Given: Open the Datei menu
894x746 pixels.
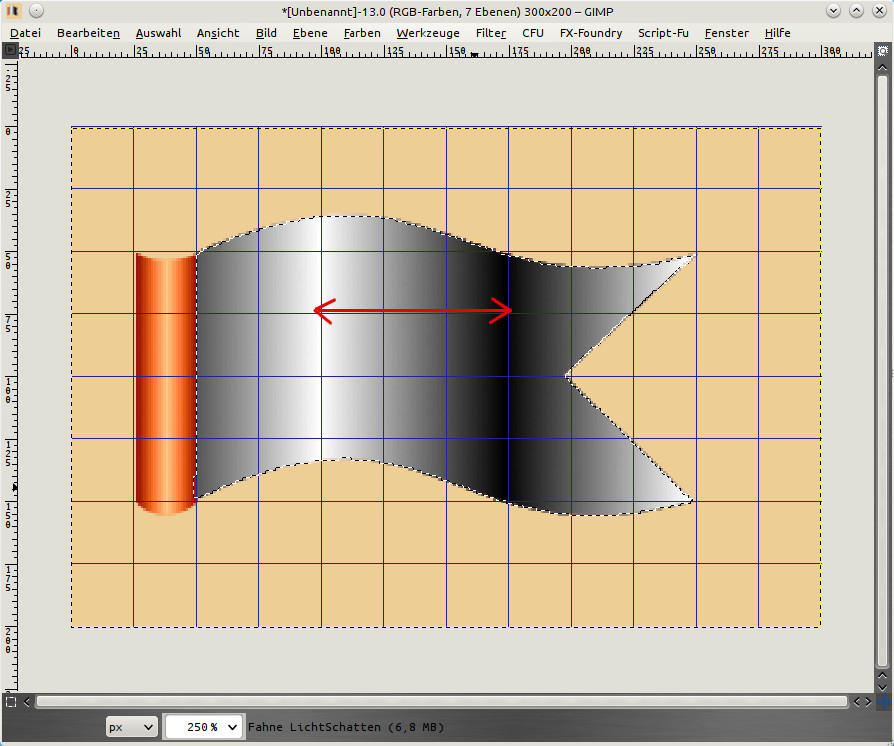Looking at the screenshot, I should 27,33.
